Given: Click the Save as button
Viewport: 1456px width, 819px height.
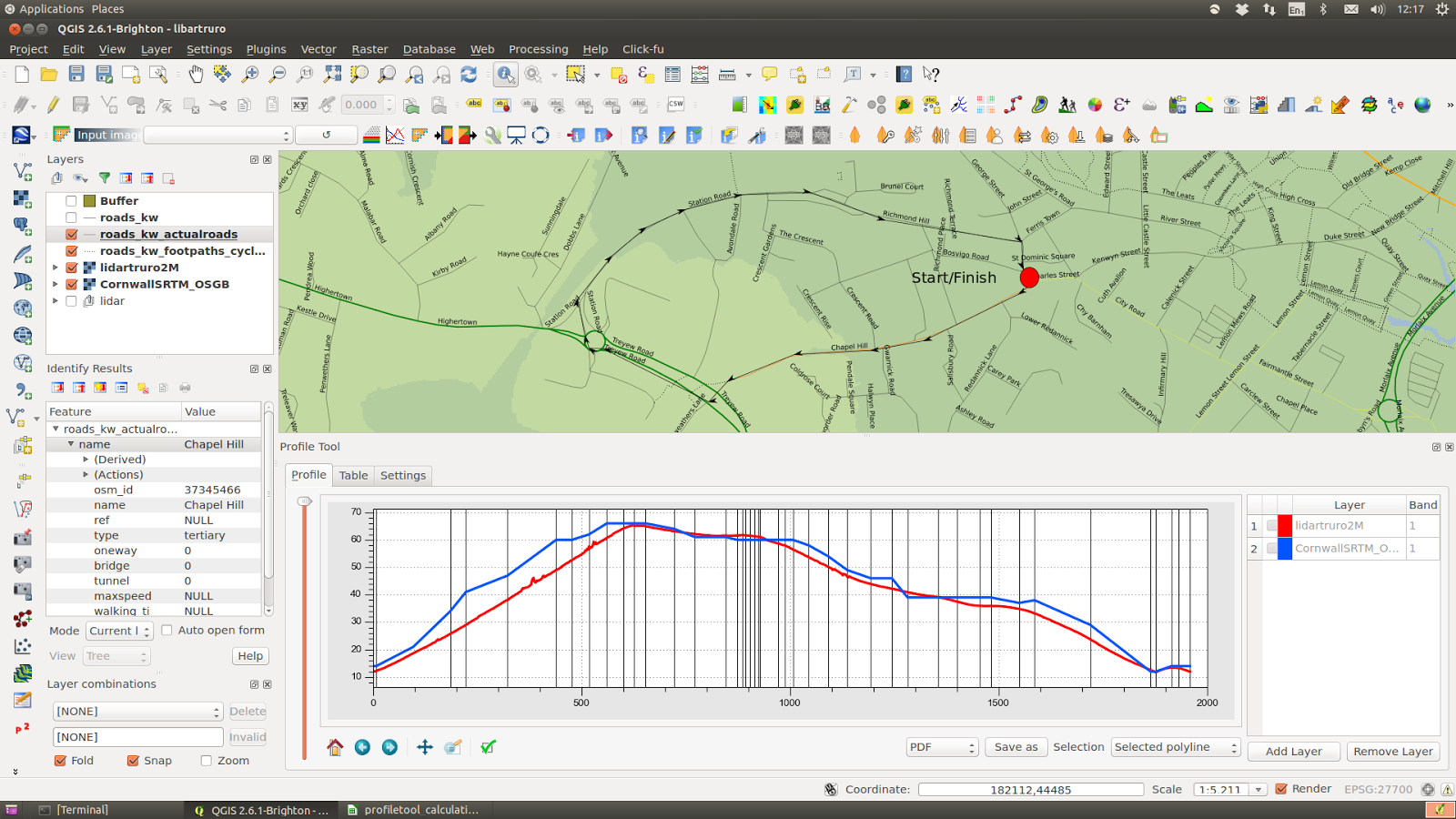Looking at the screenshot, I should point(1016,747).
